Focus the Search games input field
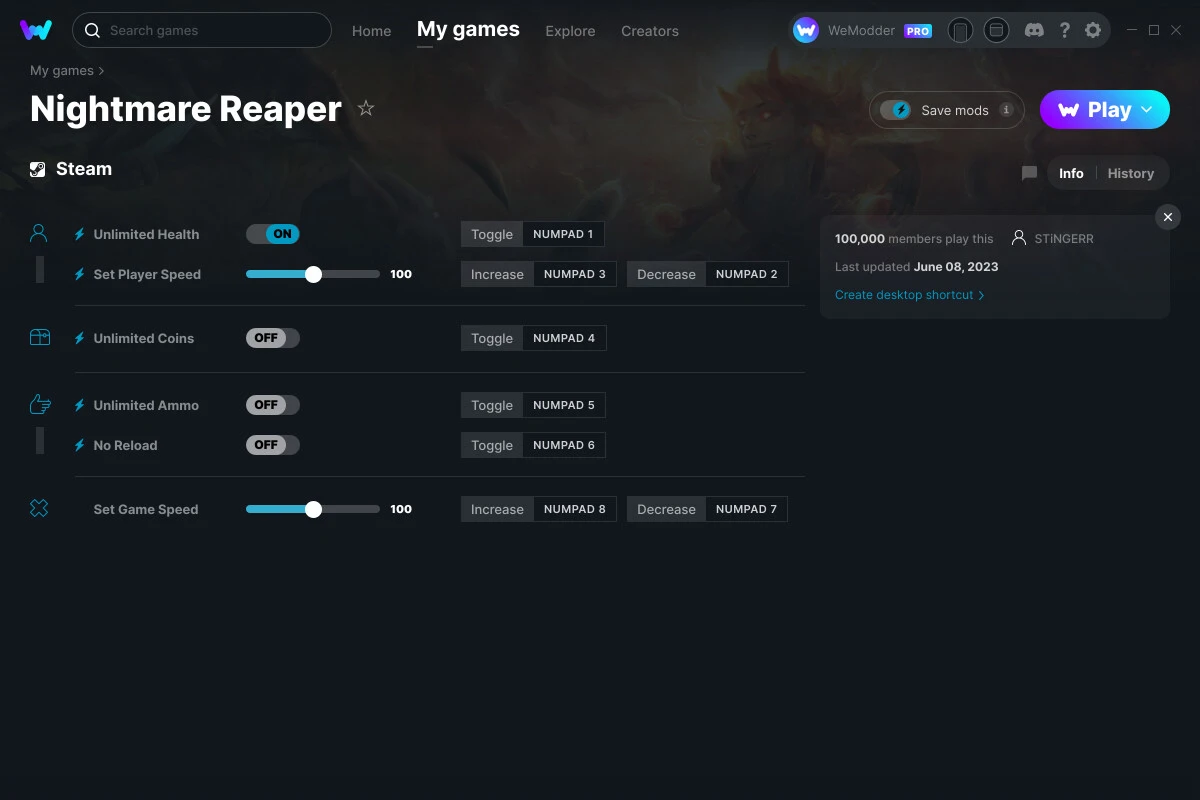Screen dimensions: 1200x800 (x=202, y=30)
